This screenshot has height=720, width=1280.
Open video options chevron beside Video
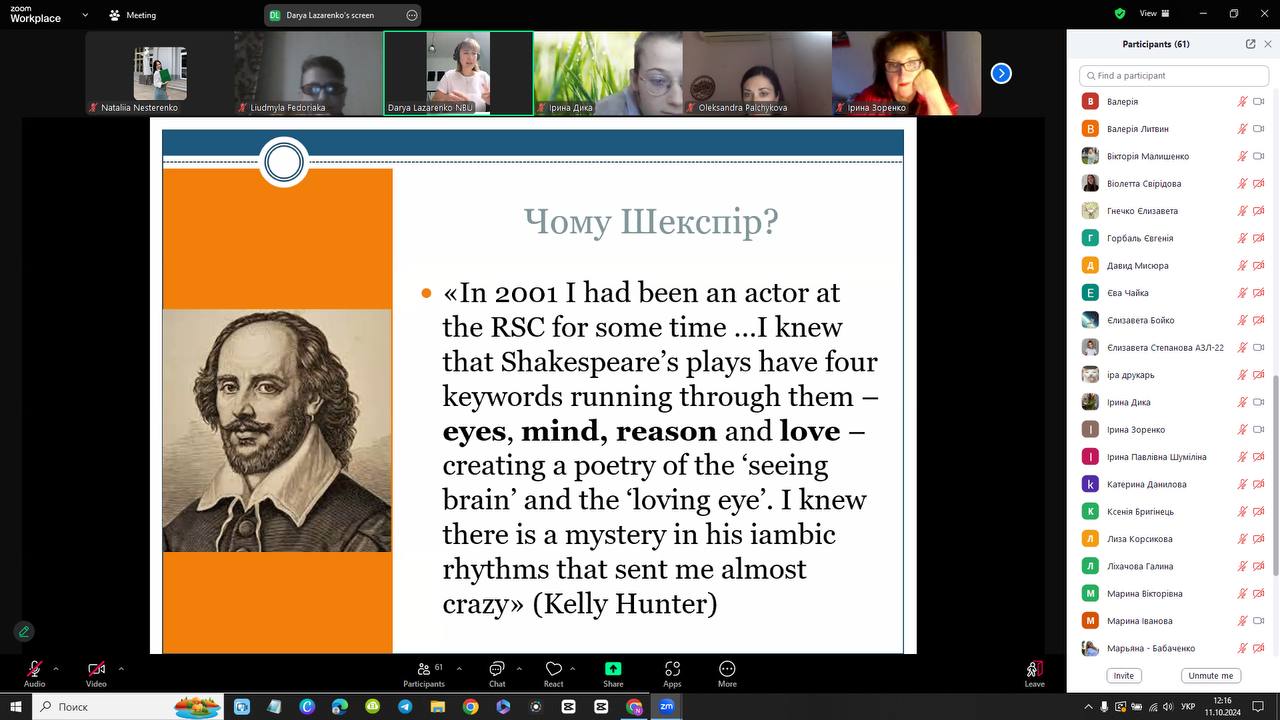coord(121,668)
